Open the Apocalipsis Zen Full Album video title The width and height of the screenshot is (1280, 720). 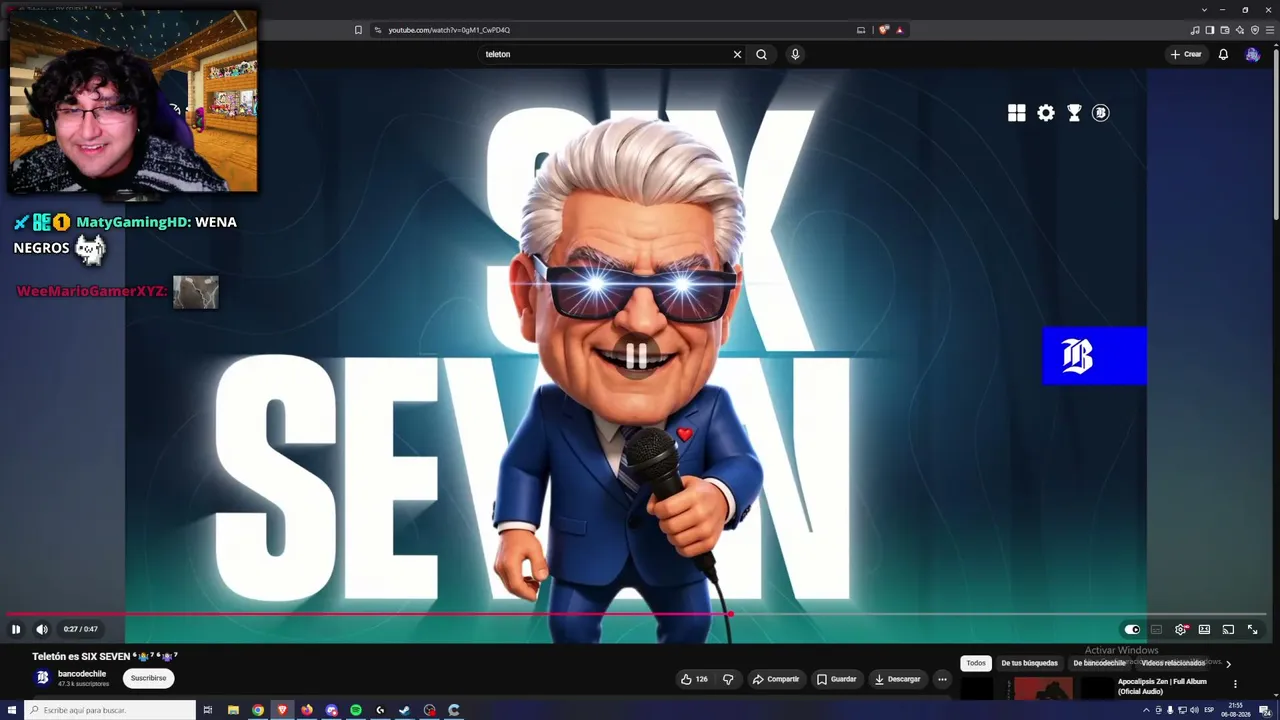point(1162,686)
